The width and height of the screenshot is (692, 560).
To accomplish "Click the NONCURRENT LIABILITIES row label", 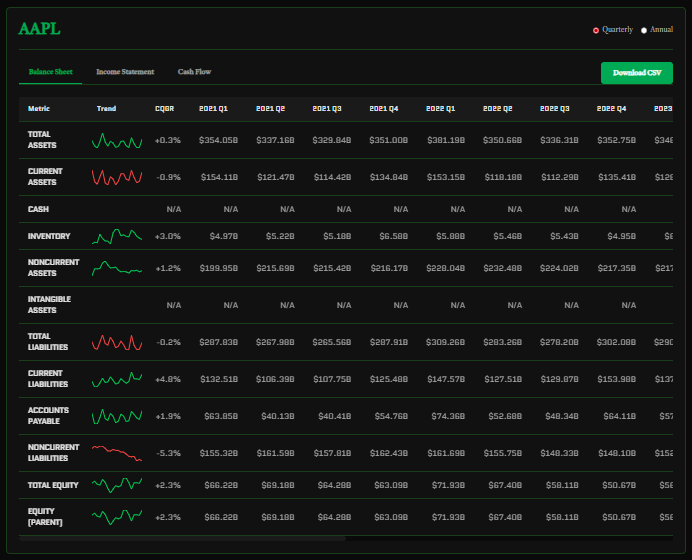I will pyautogui.click(x=53, y=453).
